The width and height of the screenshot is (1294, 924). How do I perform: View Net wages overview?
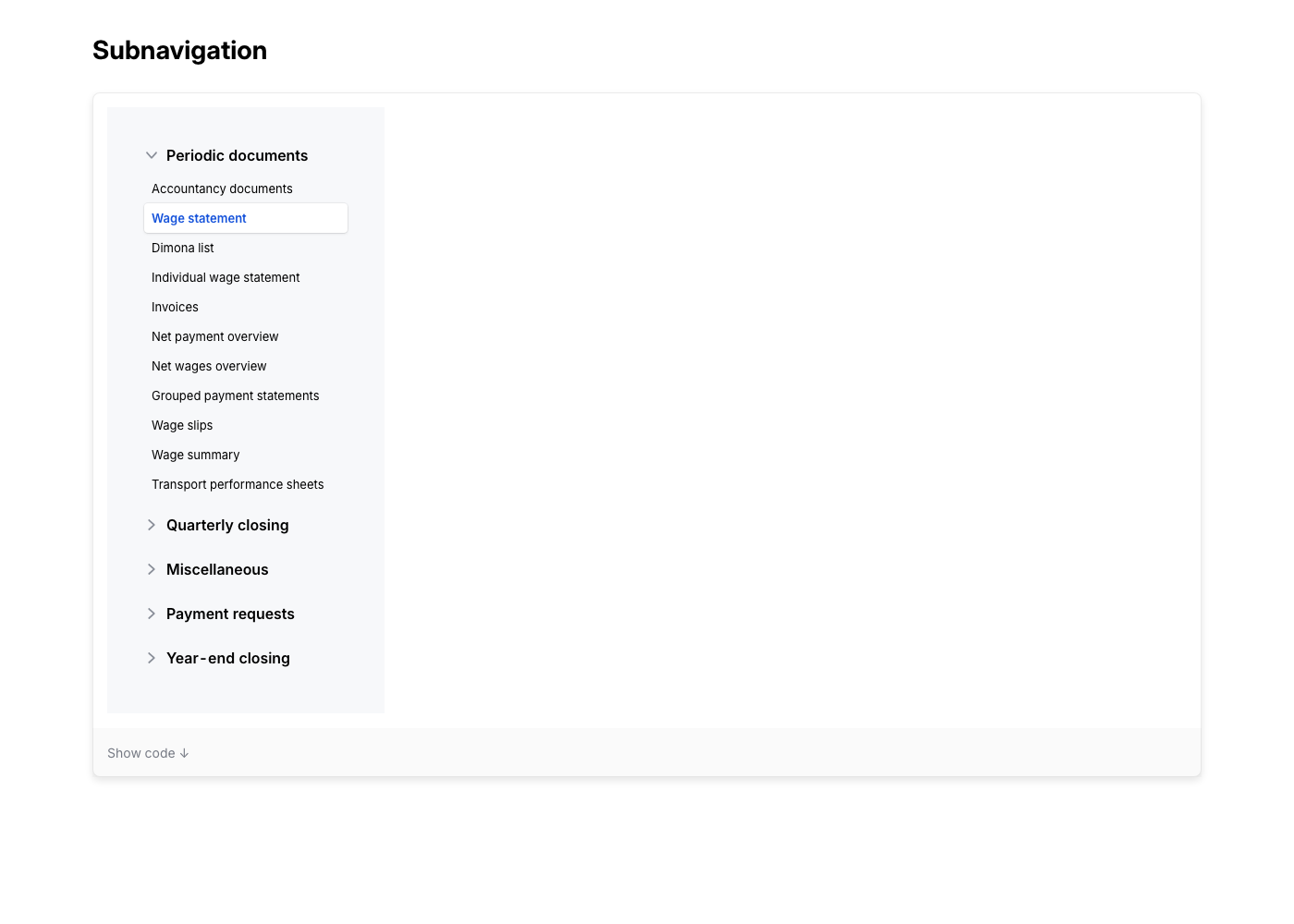209,366
